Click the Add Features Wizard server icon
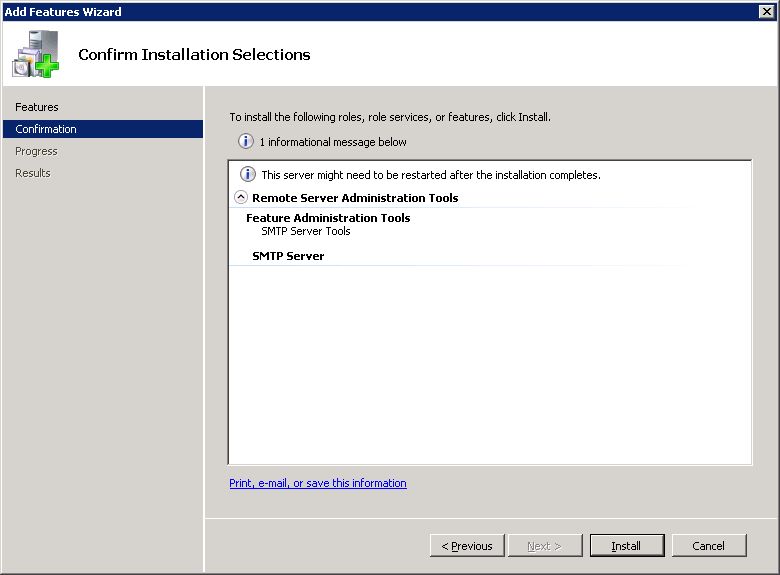Screen dimensions: 780x575 (x=36, y=54)
